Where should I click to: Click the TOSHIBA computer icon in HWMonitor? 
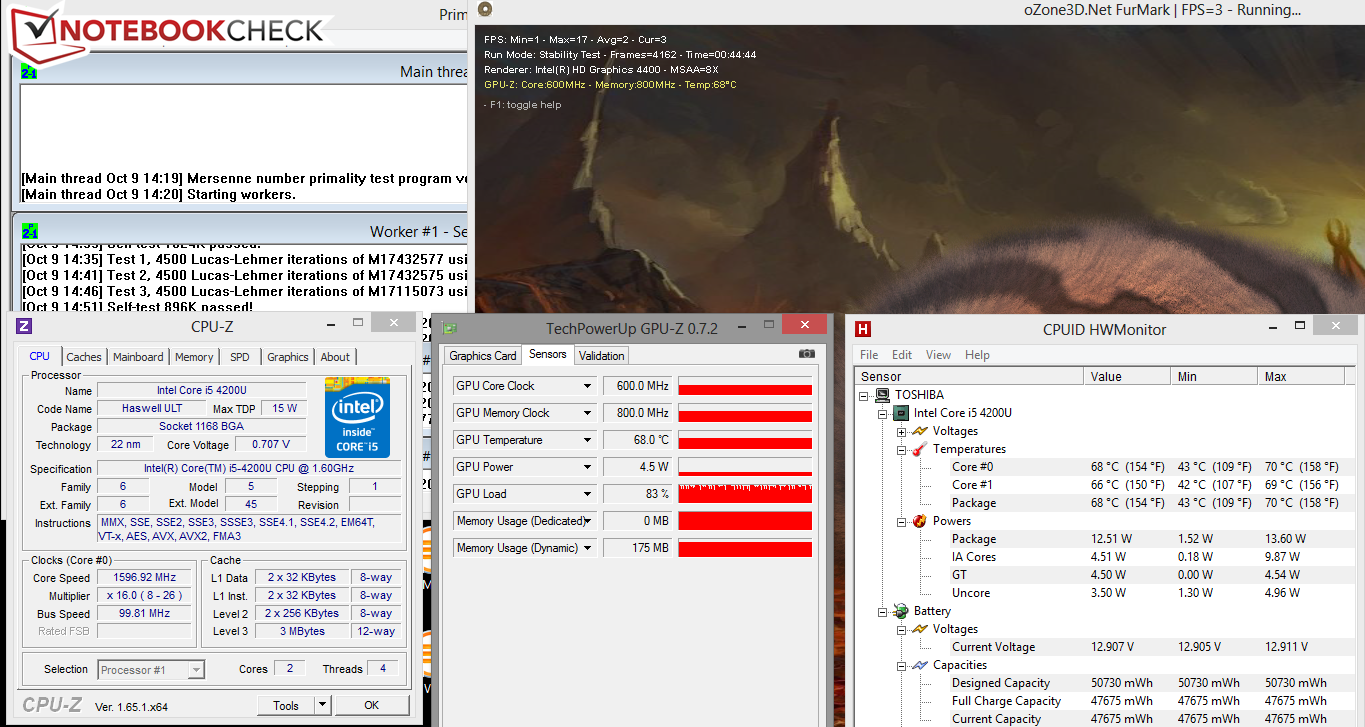click(x=883, y=395)
